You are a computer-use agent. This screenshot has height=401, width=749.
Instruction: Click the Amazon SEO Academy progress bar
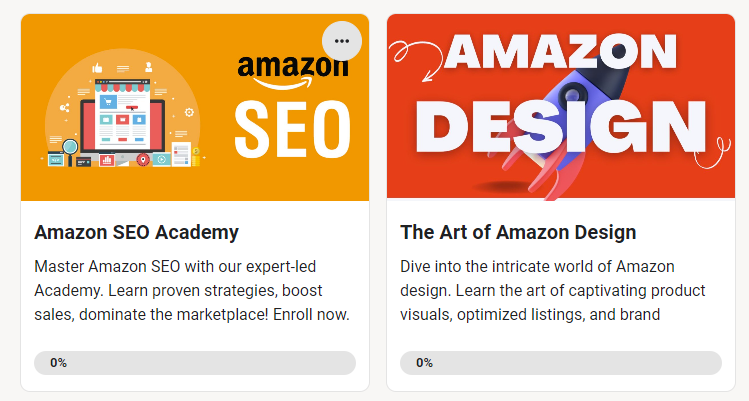coord(195,363)
